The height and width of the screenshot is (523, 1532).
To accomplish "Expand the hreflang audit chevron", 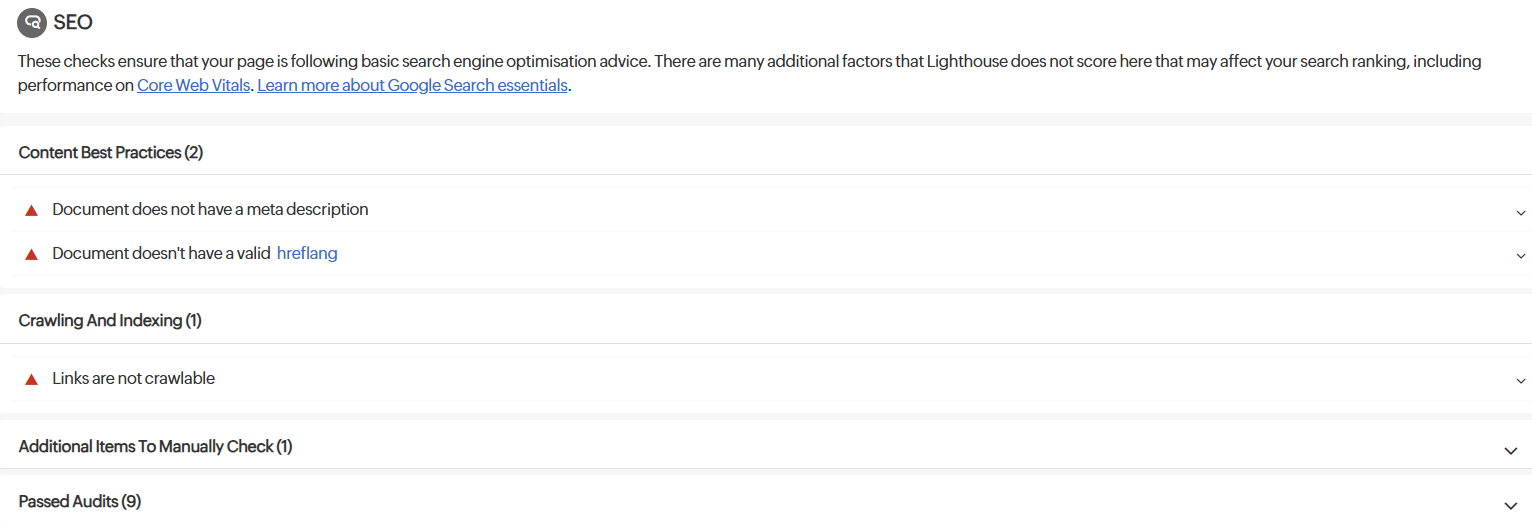I will (x=1520, y=256).
